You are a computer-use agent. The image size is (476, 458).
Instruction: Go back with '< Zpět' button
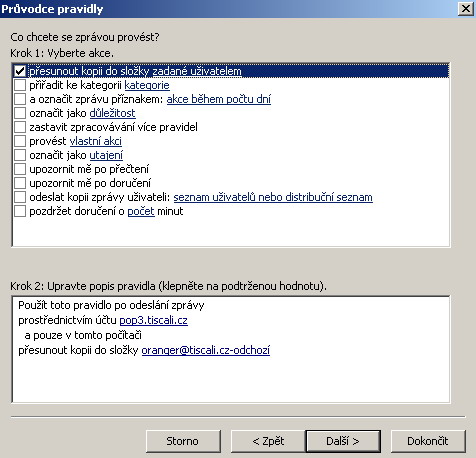(x=268, y=441)
